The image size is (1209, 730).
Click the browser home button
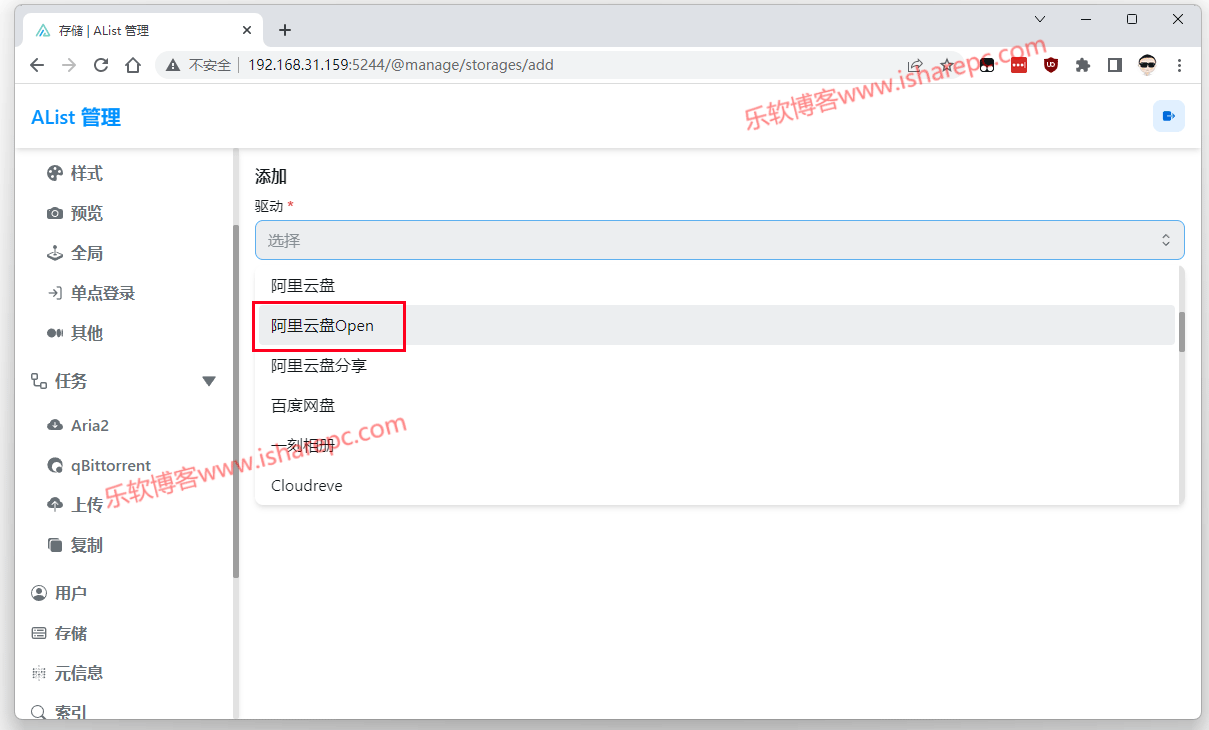[133, 65]
